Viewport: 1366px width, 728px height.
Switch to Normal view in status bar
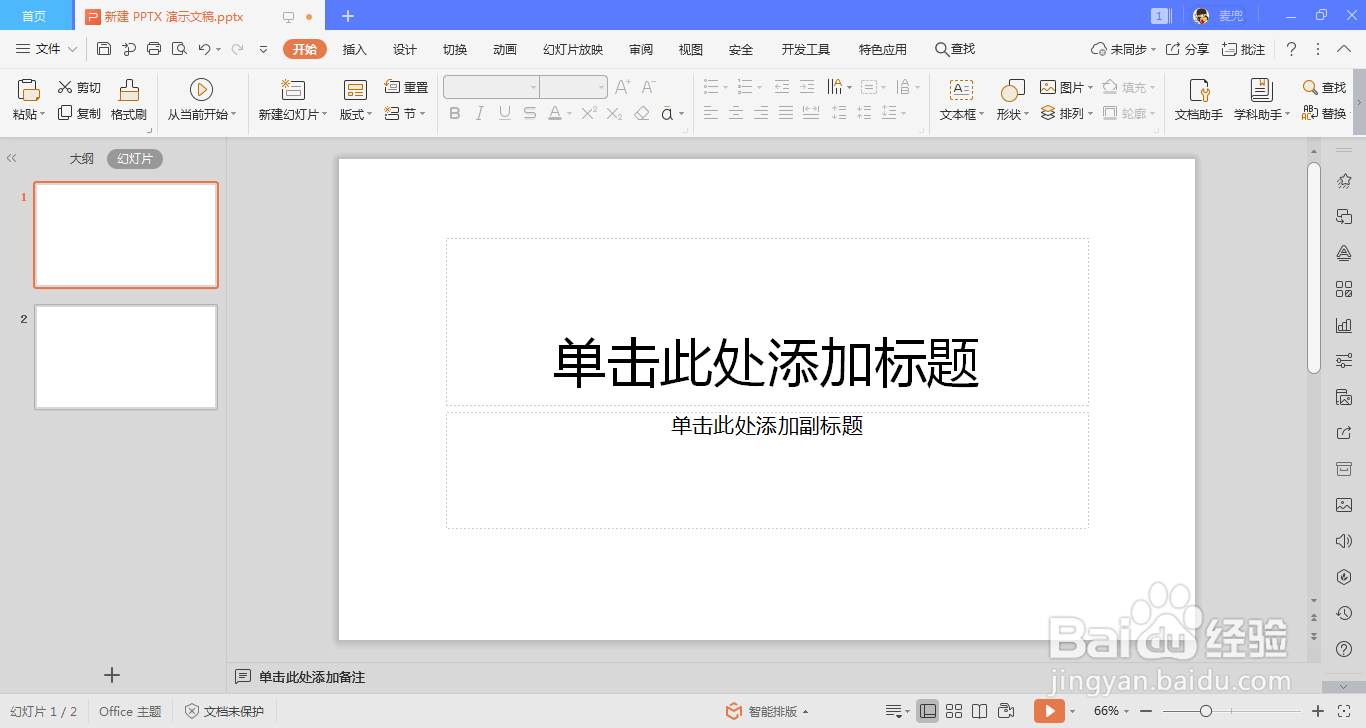point(928,711)
